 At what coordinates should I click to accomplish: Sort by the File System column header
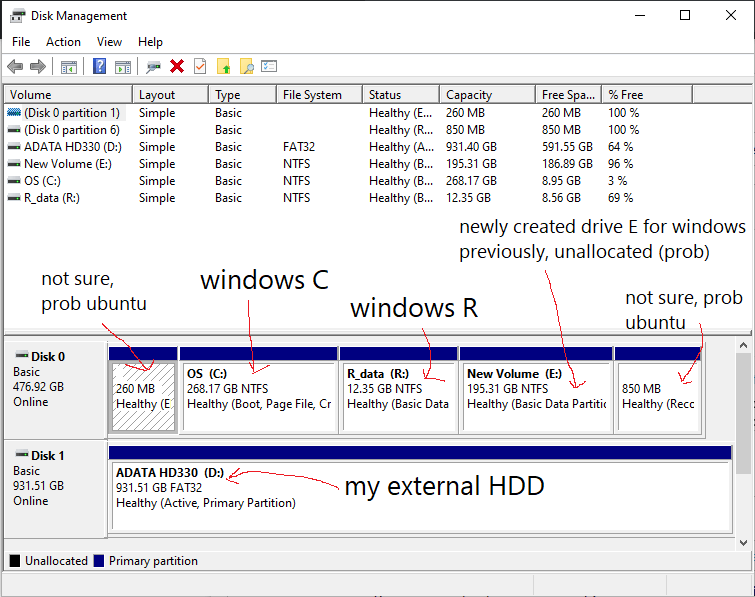click(320, 95)
